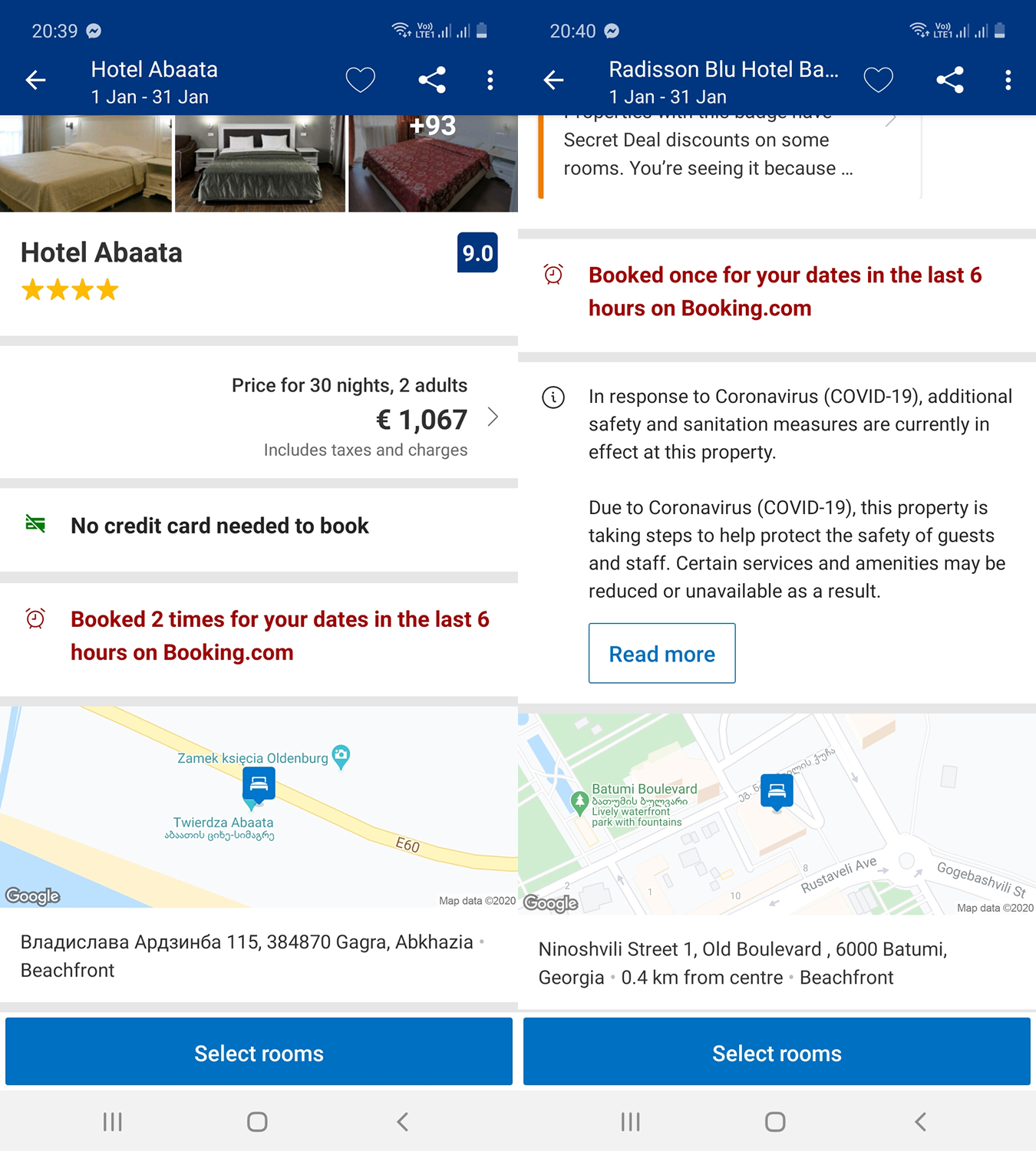Share the Radisson Blu Hotel listing
1036x1151 pixels.
(x=950, y=80)
